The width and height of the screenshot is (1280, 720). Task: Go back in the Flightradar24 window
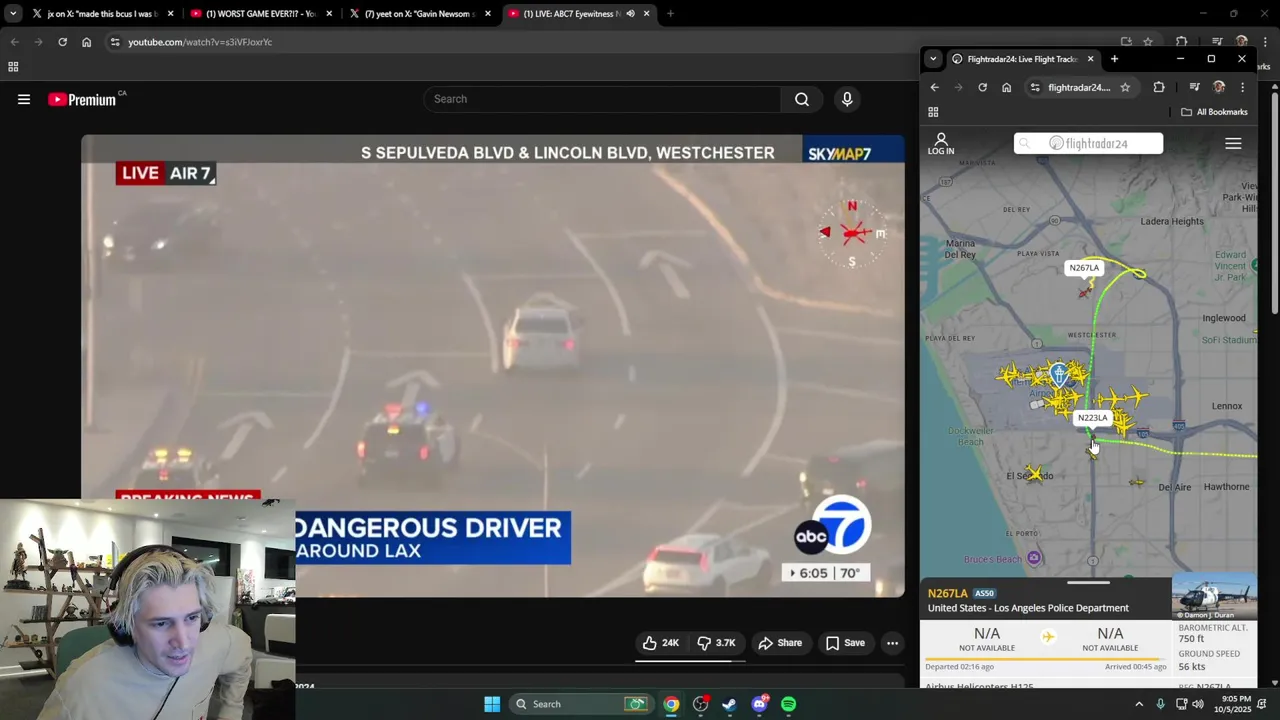point(935,87)
